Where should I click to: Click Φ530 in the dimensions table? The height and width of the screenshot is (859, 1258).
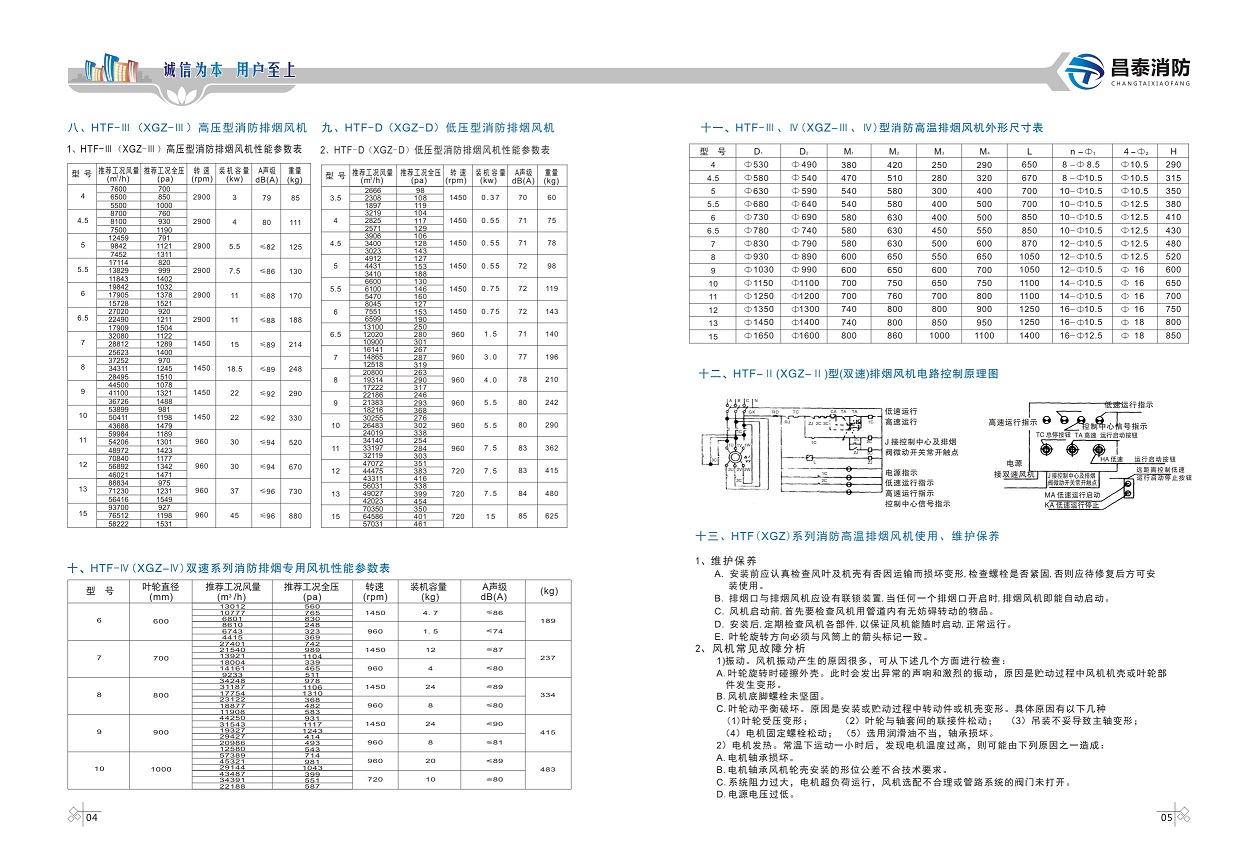[x=759, y=164]
